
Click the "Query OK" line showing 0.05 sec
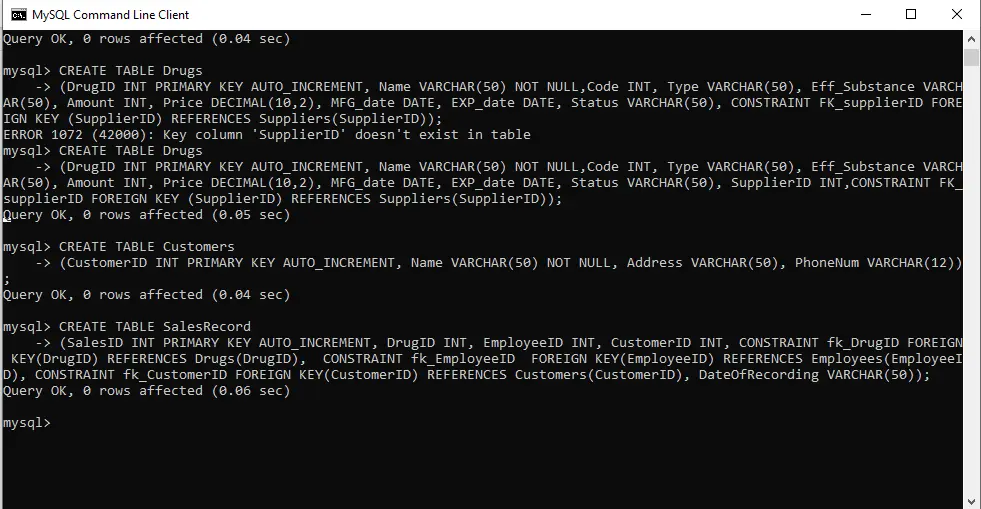[x=147, y=215]
